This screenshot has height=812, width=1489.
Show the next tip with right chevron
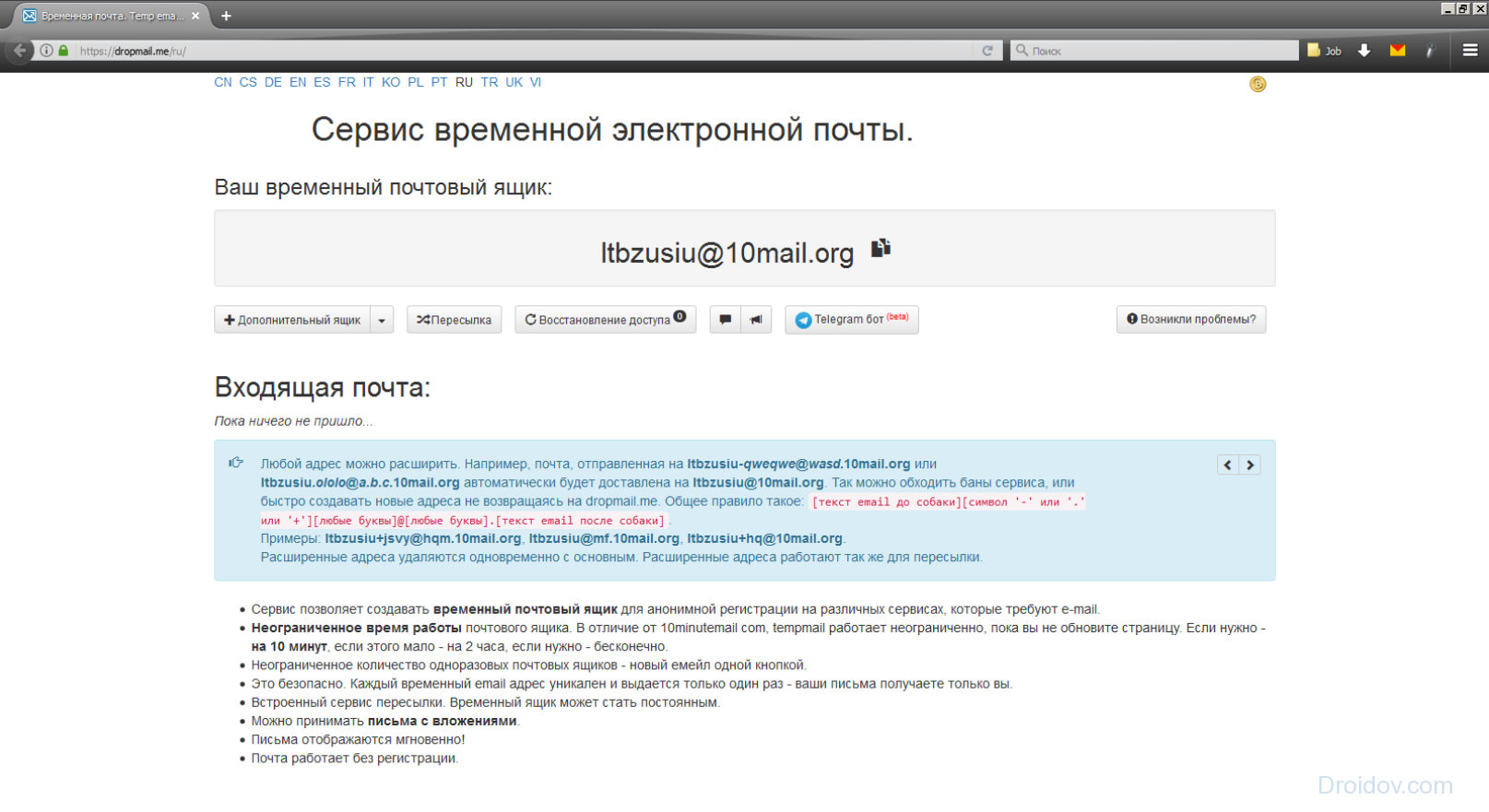(1250, 465)
